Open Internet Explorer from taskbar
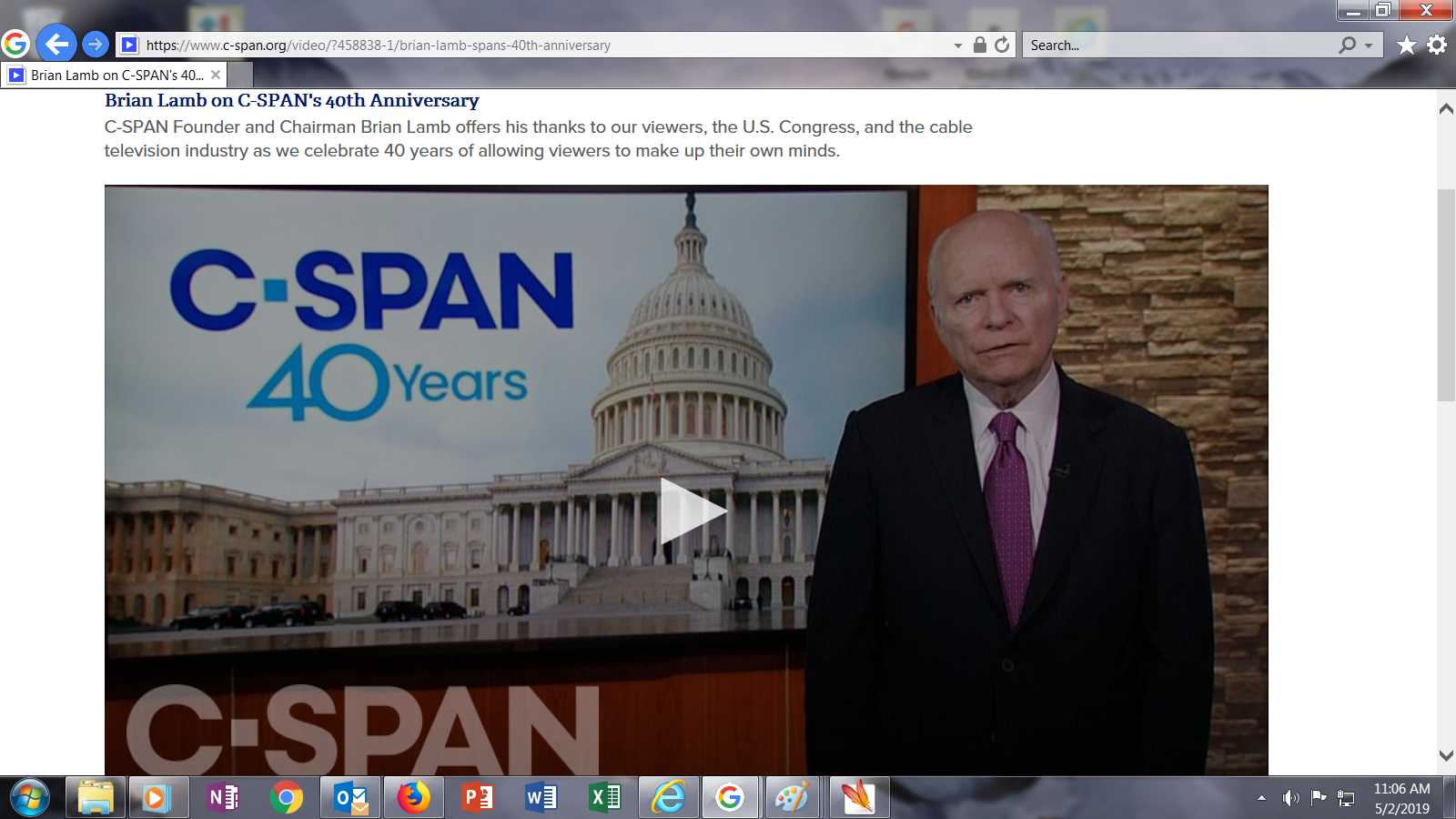This screenshot has height=819, width=1456. 669,798
